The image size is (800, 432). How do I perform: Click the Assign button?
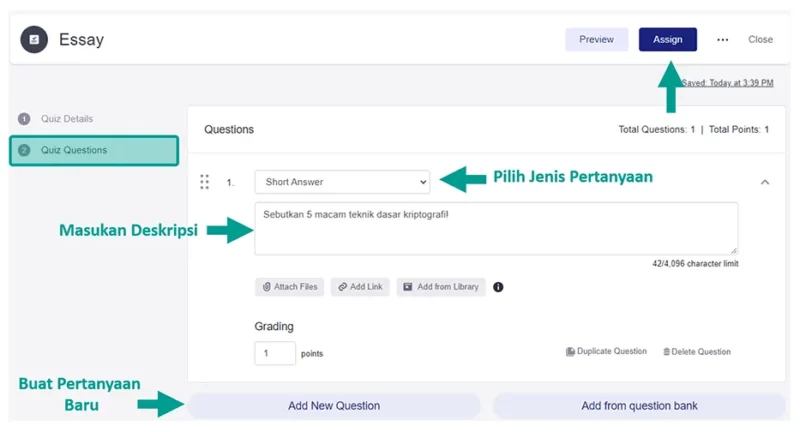(x=667, y=39)
